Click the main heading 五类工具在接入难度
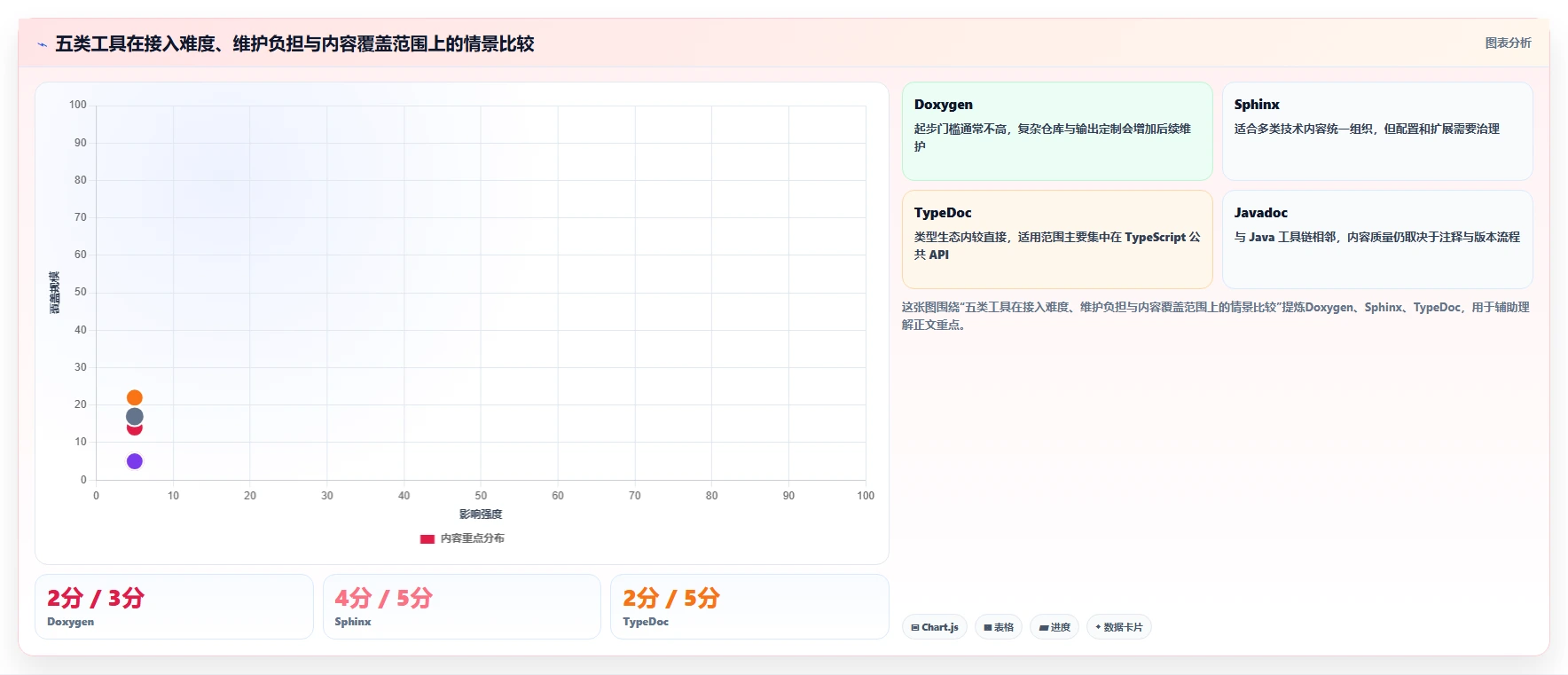This screenshot has height=675, width=1568. (294, 43)
